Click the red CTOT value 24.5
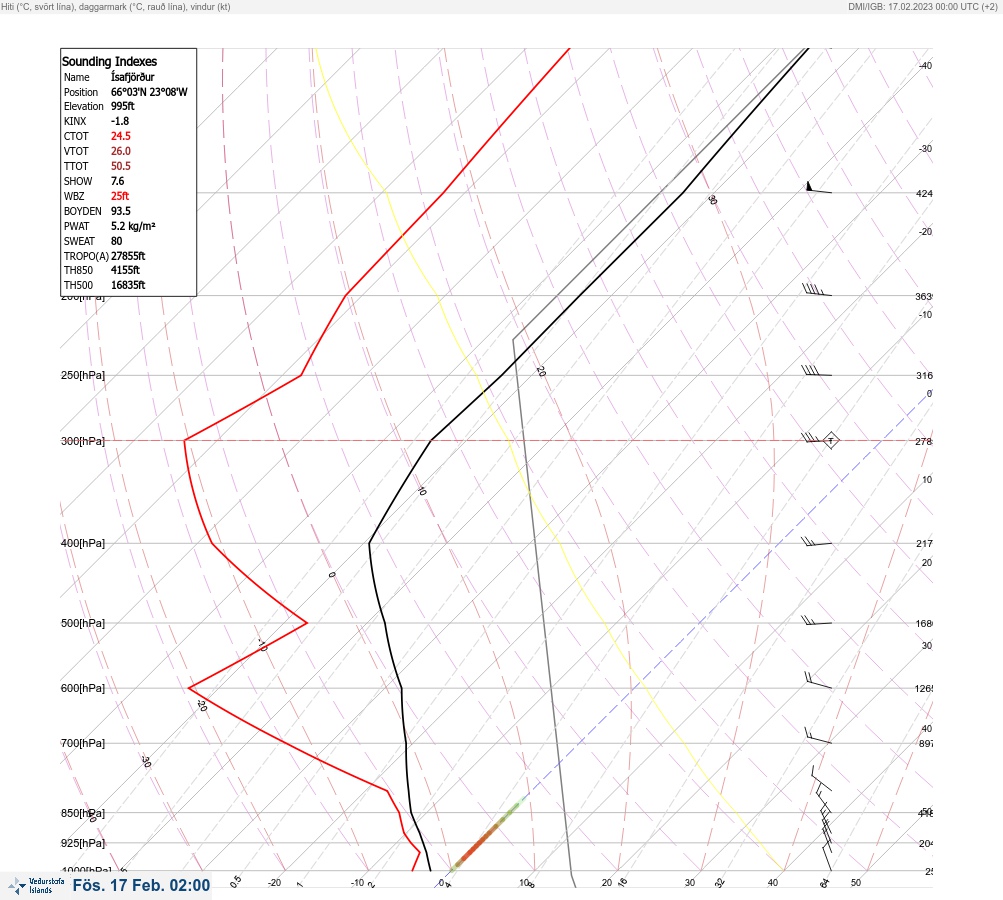 tap(120, 136)
